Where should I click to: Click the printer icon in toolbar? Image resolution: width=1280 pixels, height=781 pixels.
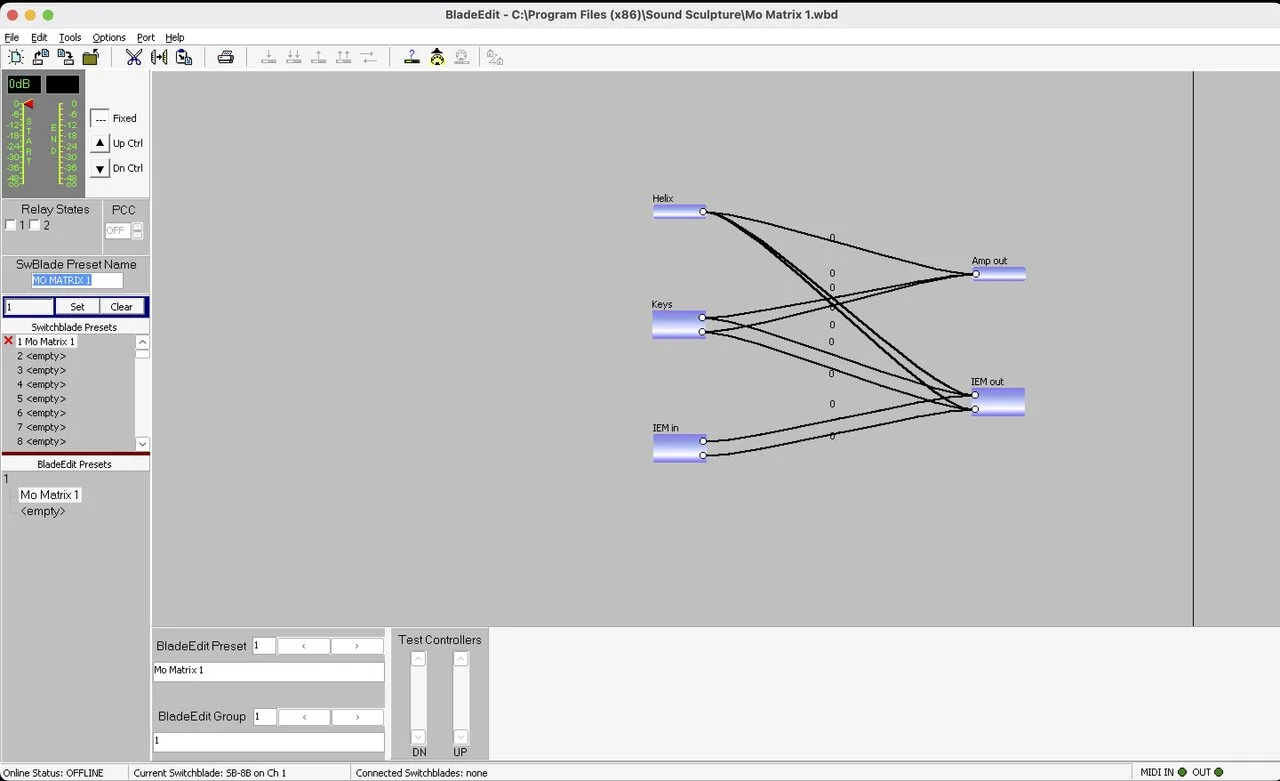pos(226,57)
